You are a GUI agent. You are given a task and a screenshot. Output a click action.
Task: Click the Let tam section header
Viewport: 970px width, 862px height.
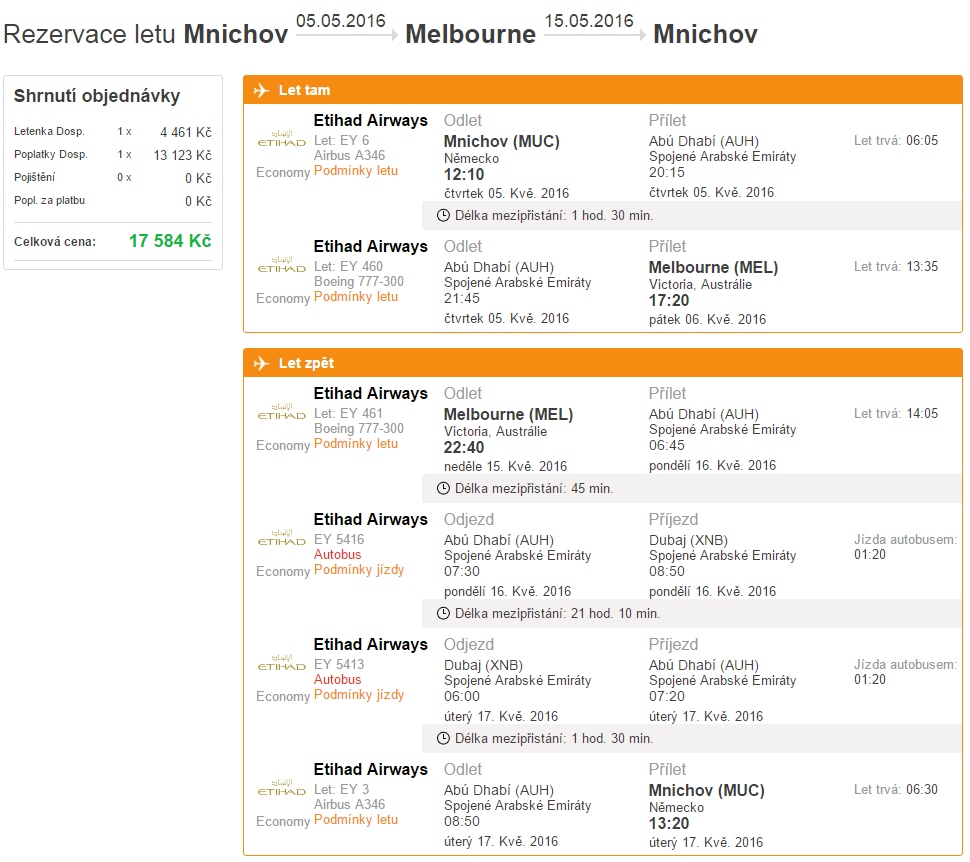click(x=603, y=90)
